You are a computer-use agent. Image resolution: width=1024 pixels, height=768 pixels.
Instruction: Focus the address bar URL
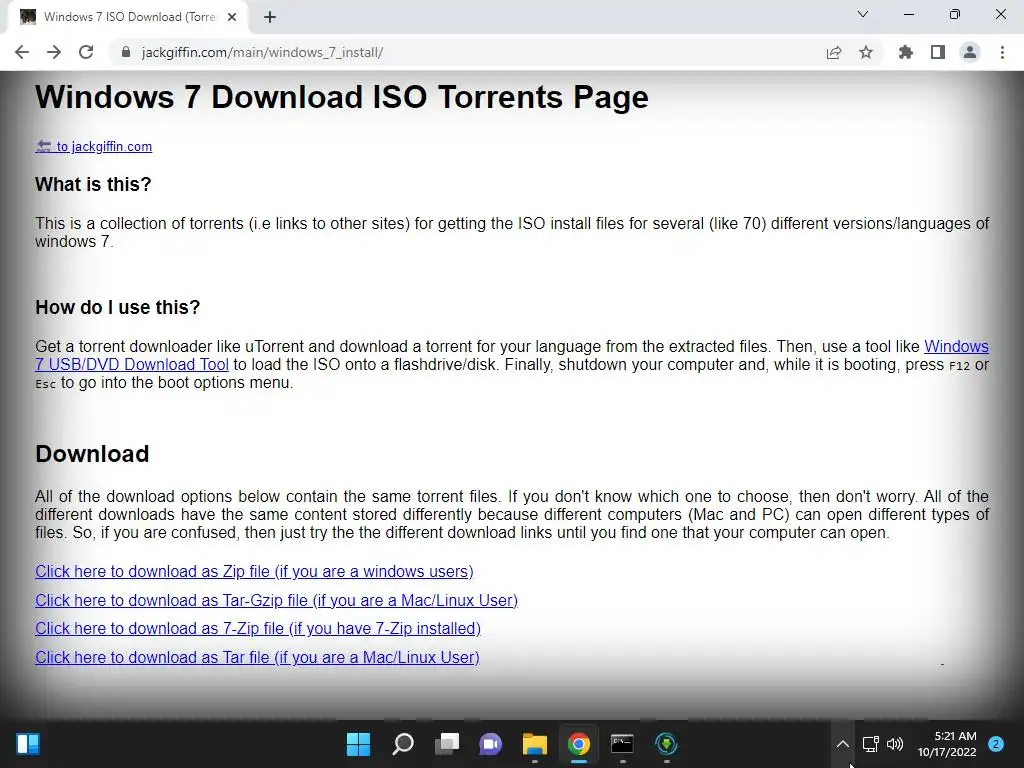(263, 52)
